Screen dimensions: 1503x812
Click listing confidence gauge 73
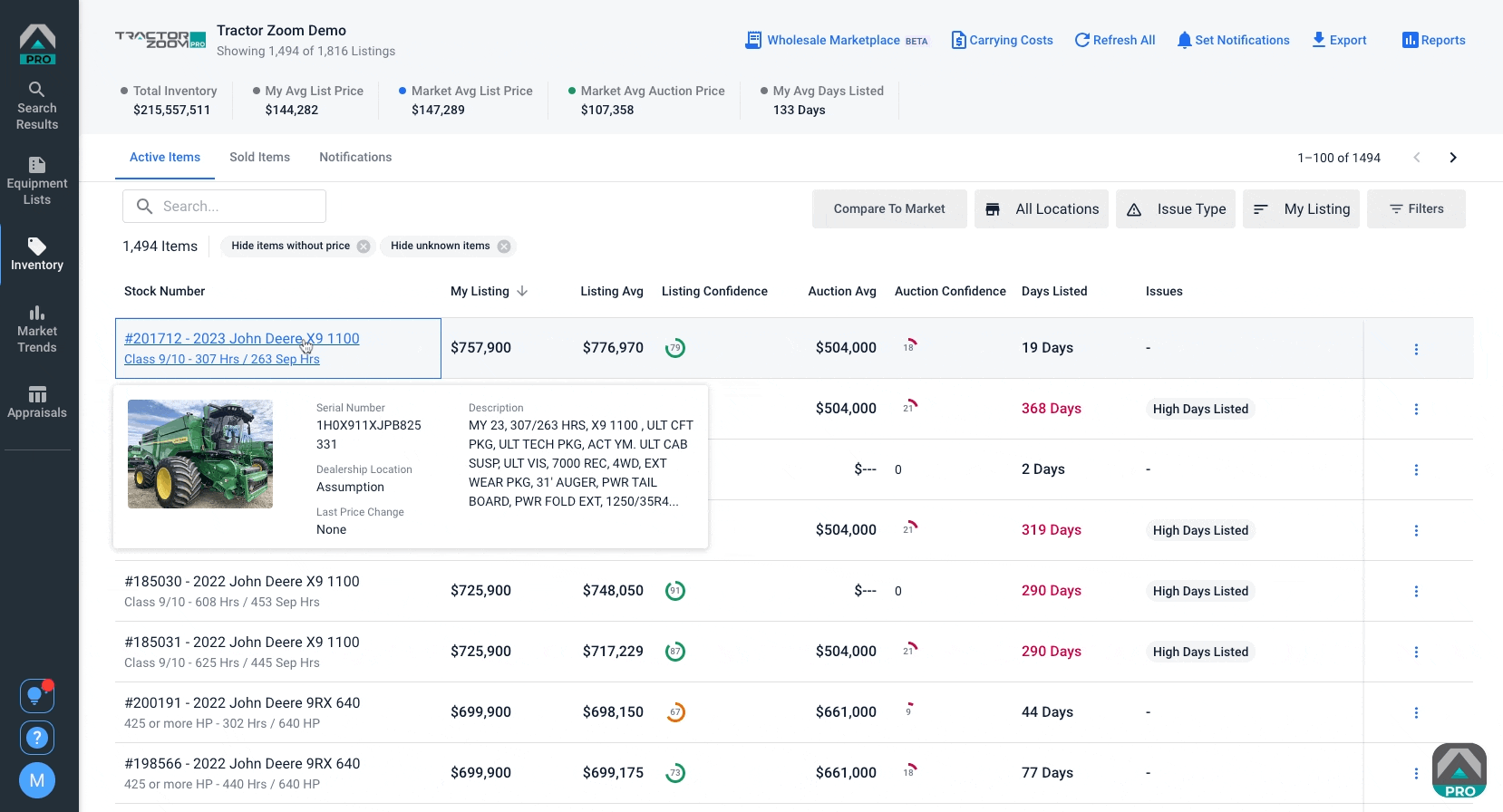(x=675, y=773)
